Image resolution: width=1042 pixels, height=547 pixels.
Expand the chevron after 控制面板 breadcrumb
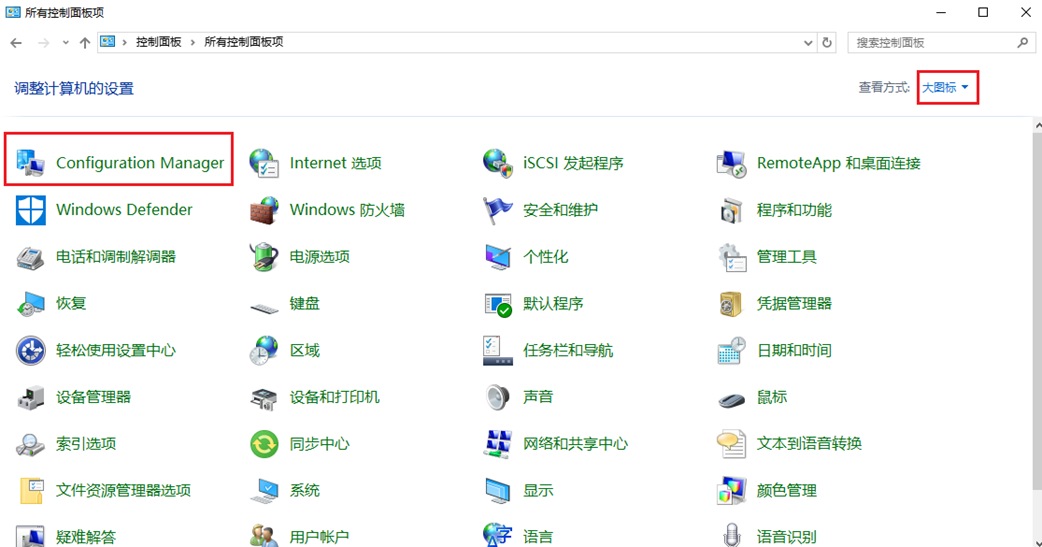click(193, 42)
